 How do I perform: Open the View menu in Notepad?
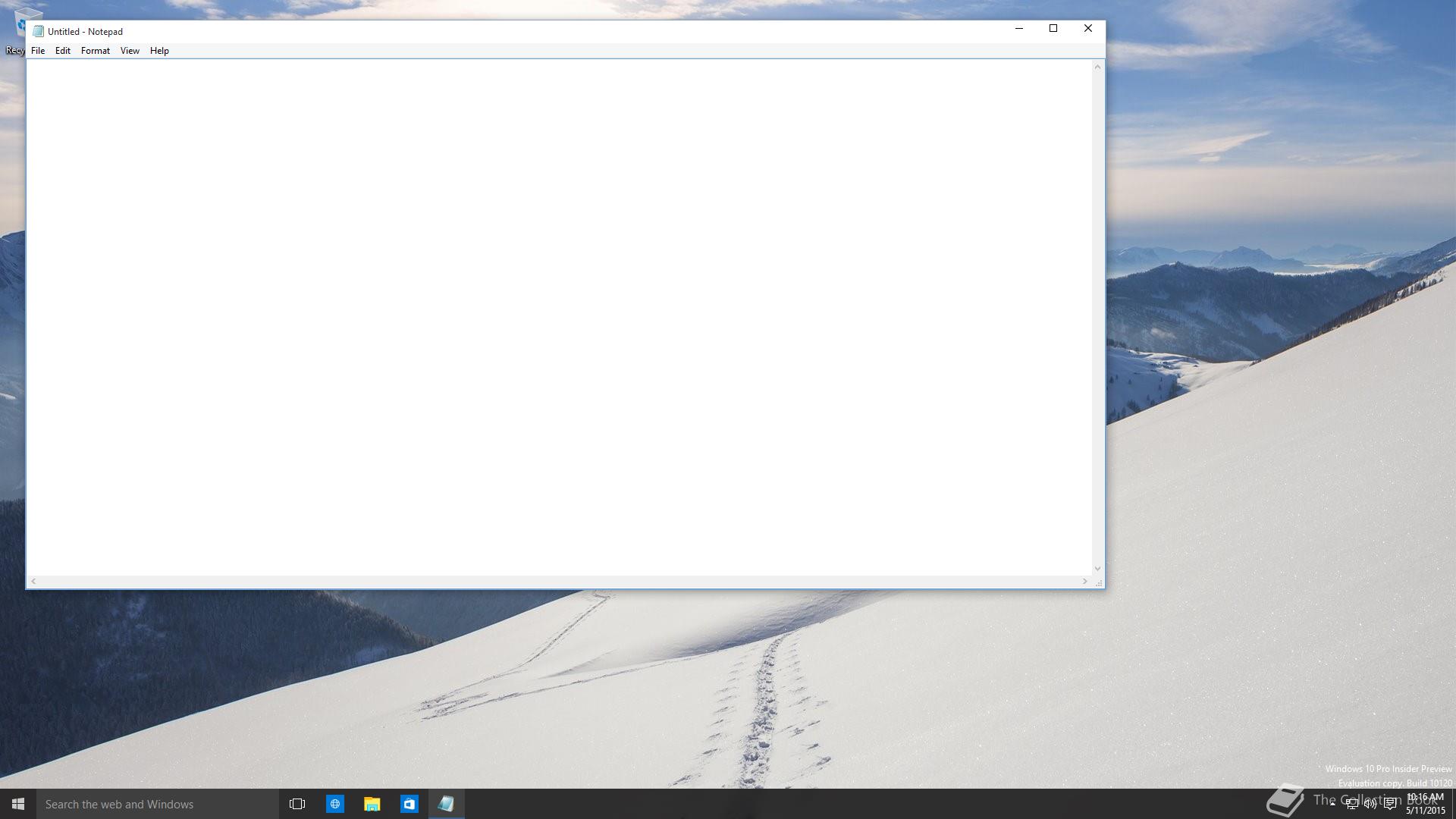click(130, 51)
